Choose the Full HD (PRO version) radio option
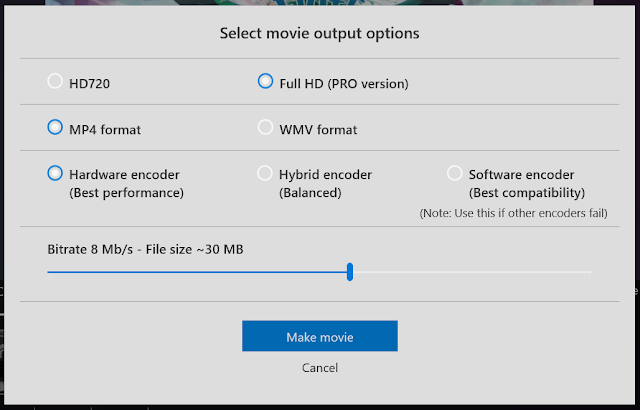This screenshot has height=410, width=640. 265,82
